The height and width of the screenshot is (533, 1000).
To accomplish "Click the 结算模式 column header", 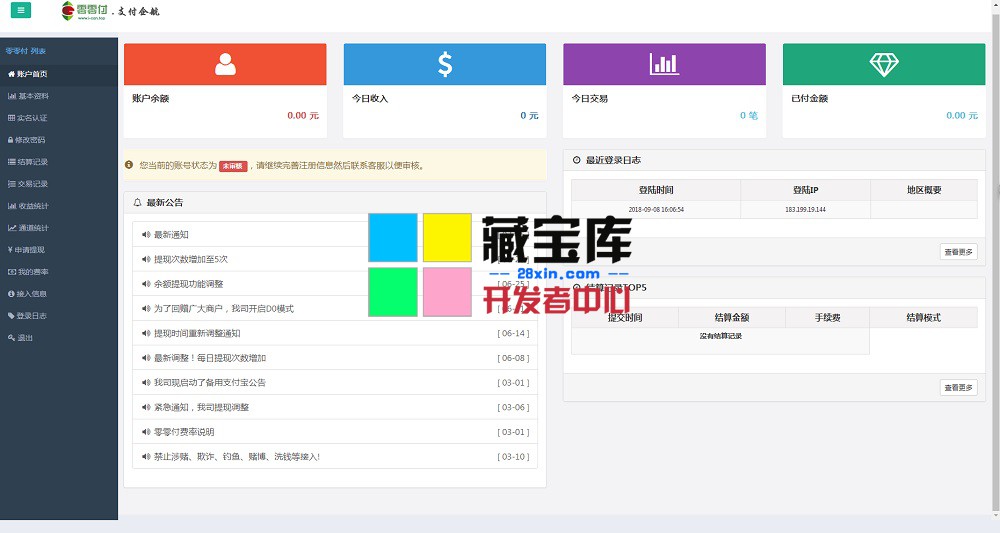I will click(923, 318).
